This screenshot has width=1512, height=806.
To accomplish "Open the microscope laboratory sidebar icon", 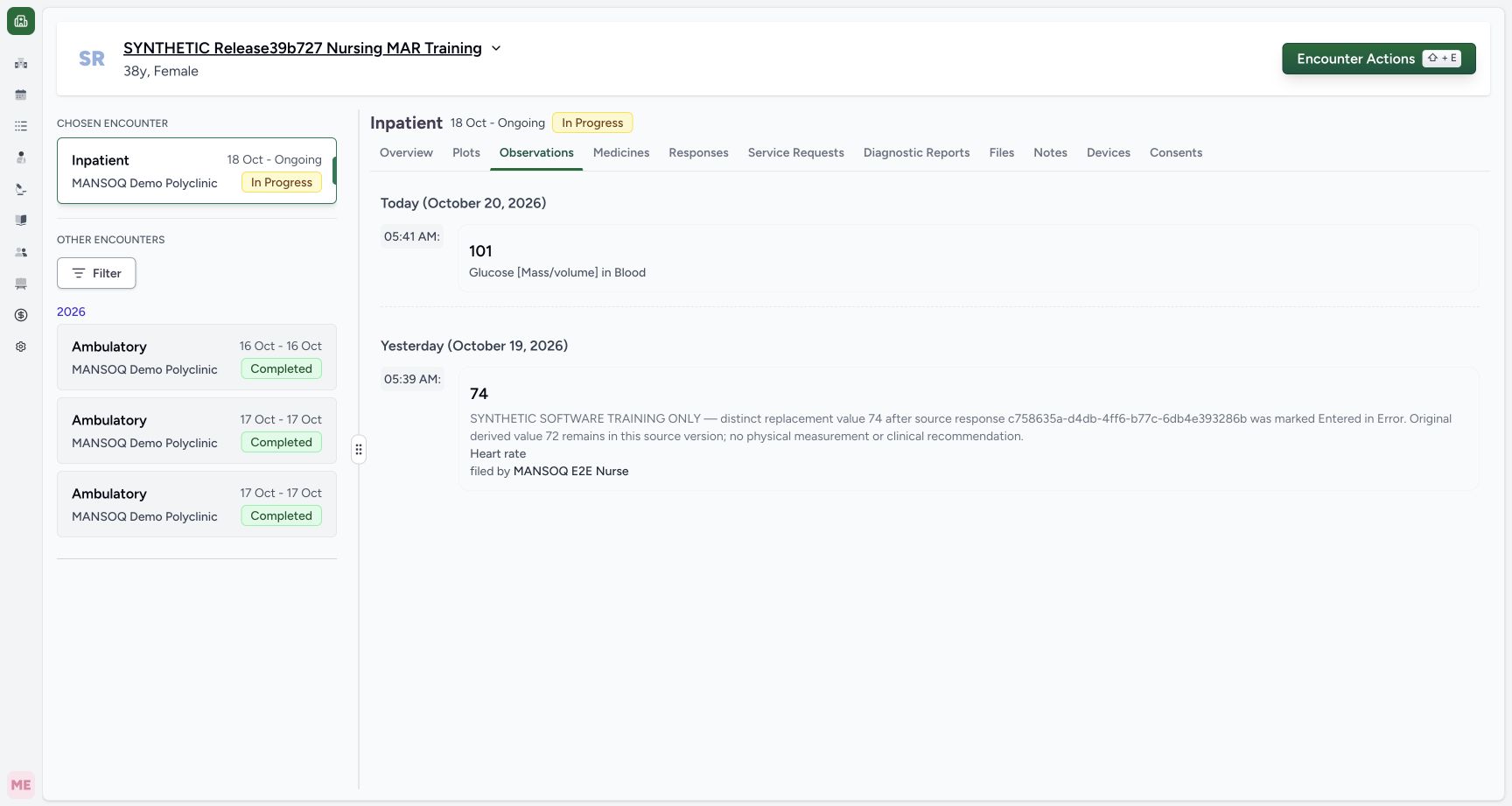I will point(21,189).
